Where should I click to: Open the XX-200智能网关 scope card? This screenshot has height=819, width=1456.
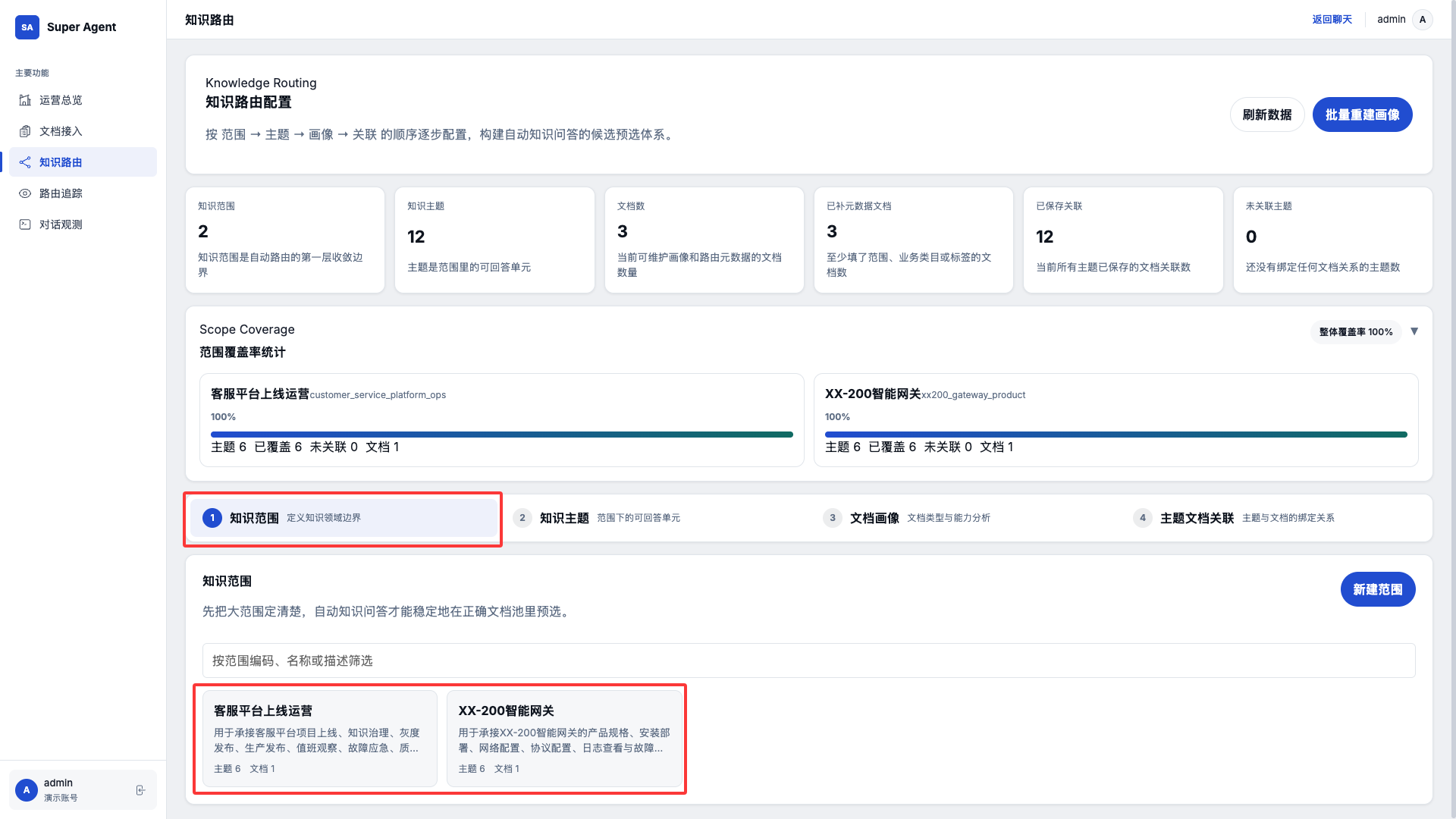coord(563,738)
